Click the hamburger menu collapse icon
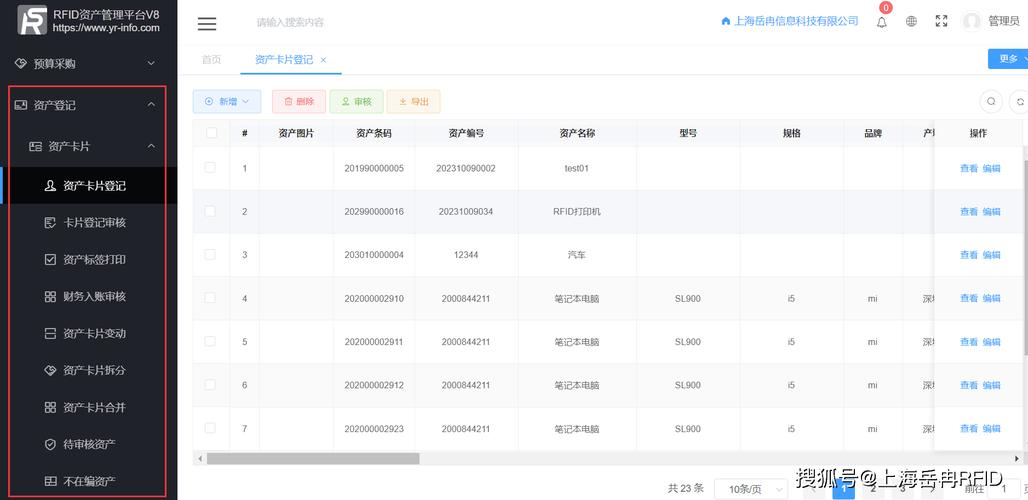1028x500 pixels. pyautogui.click(x=207, y=23)
